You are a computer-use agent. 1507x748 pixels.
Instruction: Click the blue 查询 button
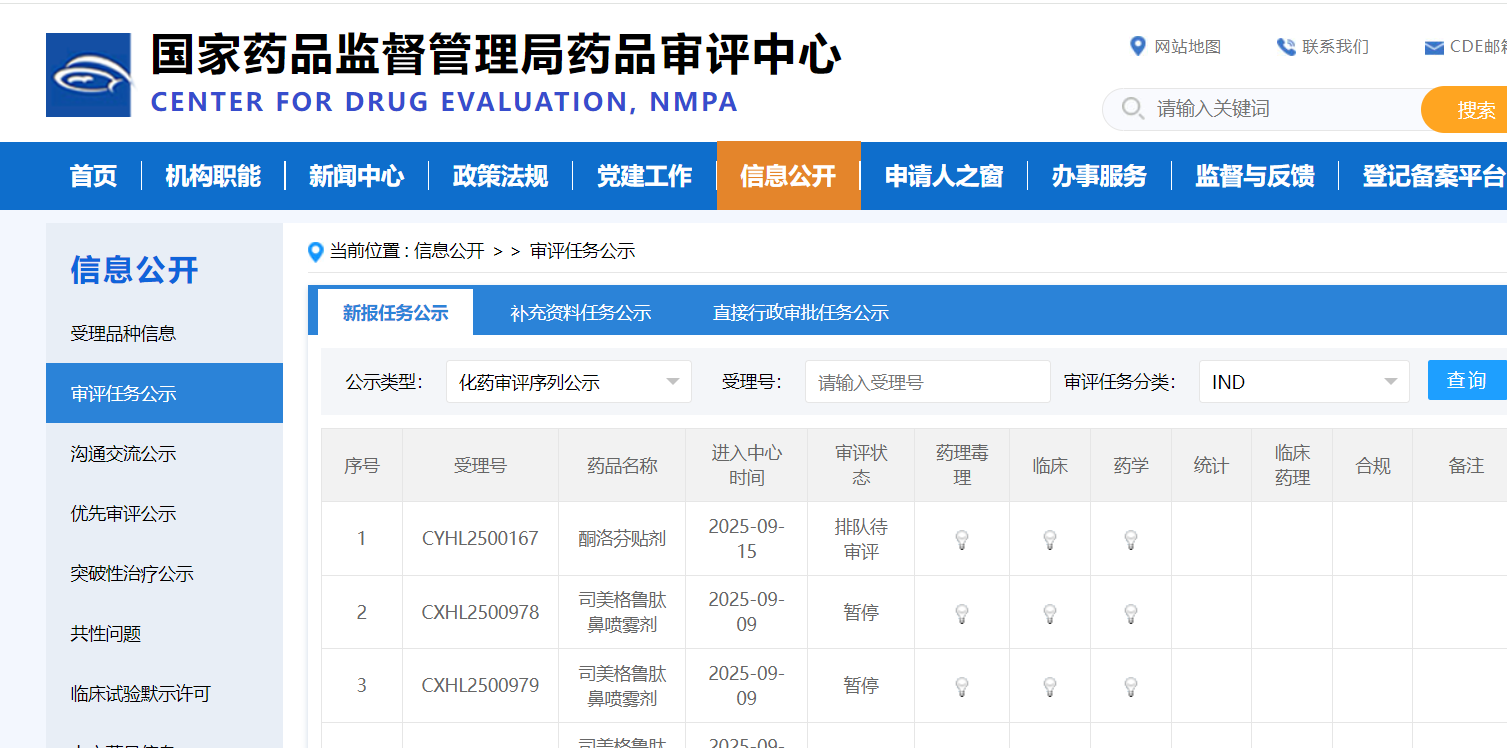[1467, 380]
